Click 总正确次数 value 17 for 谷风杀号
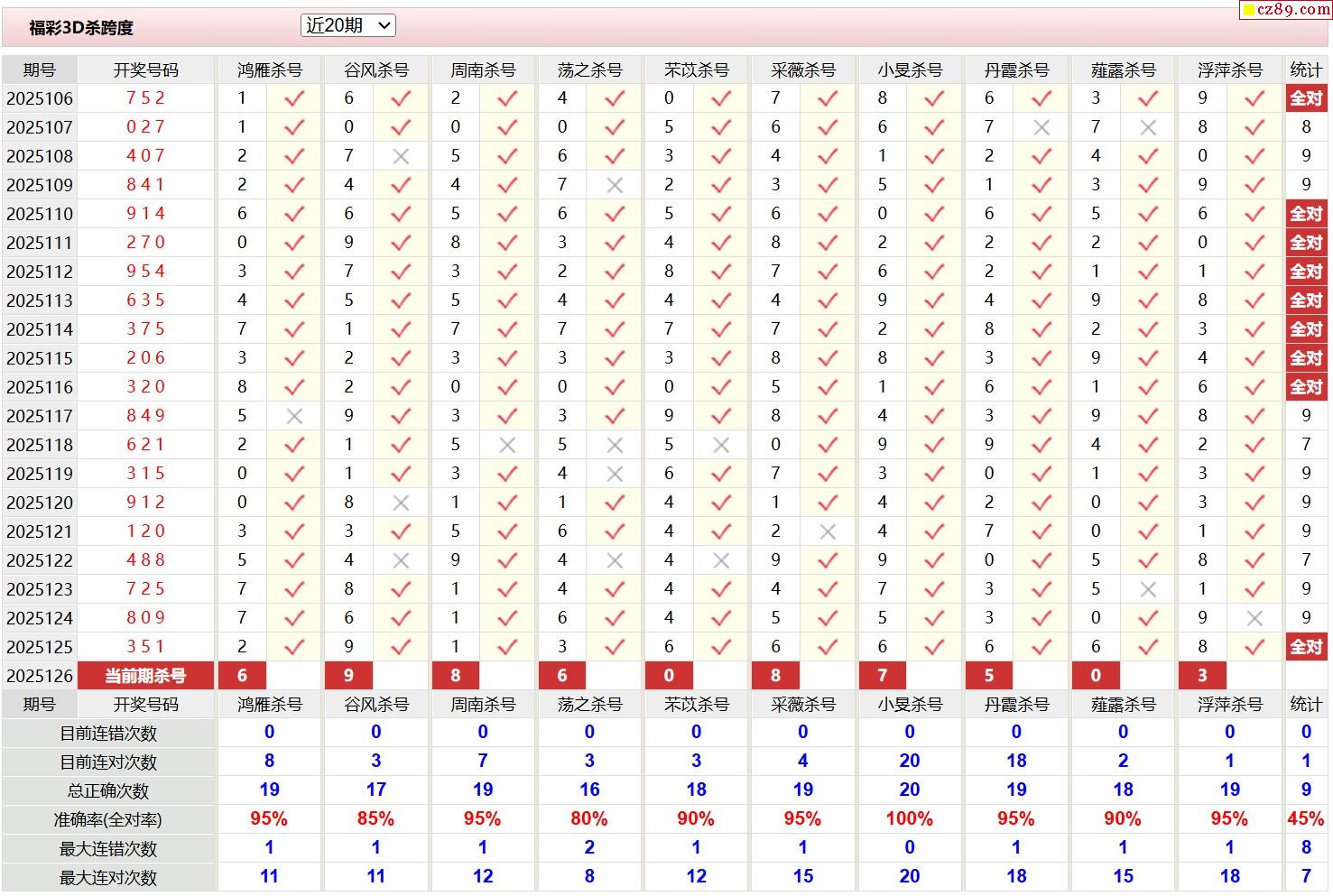 click(376, 790)
